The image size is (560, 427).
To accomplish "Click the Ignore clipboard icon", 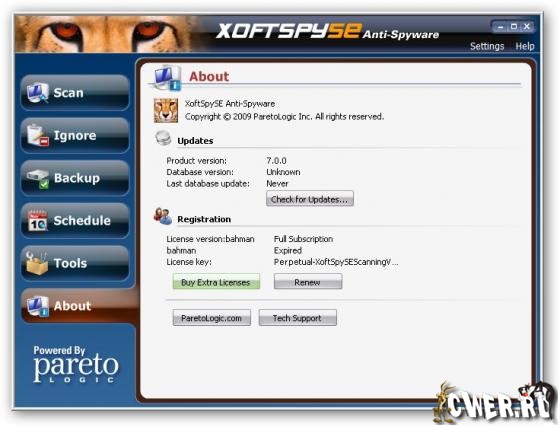I will click(x=37, y=135).
